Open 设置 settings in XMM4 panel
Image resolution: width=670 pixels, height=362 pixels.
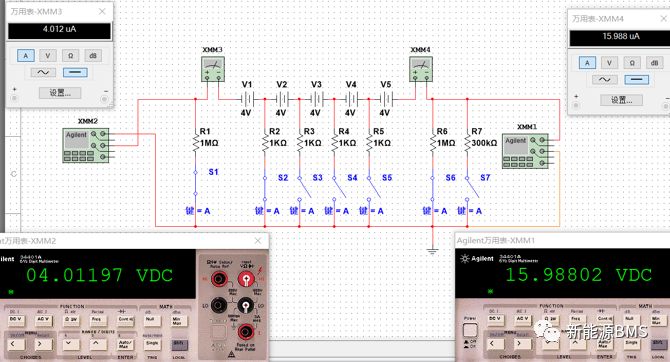[x=621, y=100]
